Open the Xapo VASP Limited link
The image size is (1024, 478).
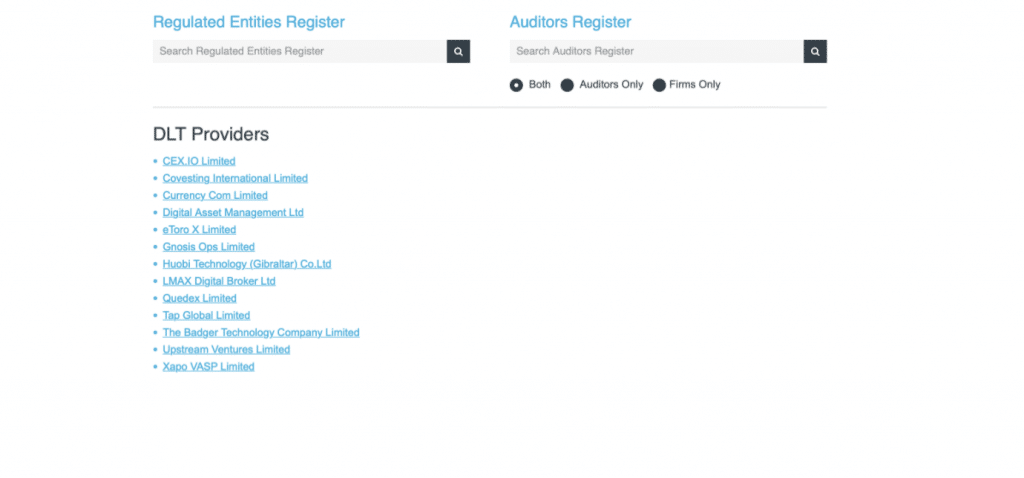tap(208, 367)
